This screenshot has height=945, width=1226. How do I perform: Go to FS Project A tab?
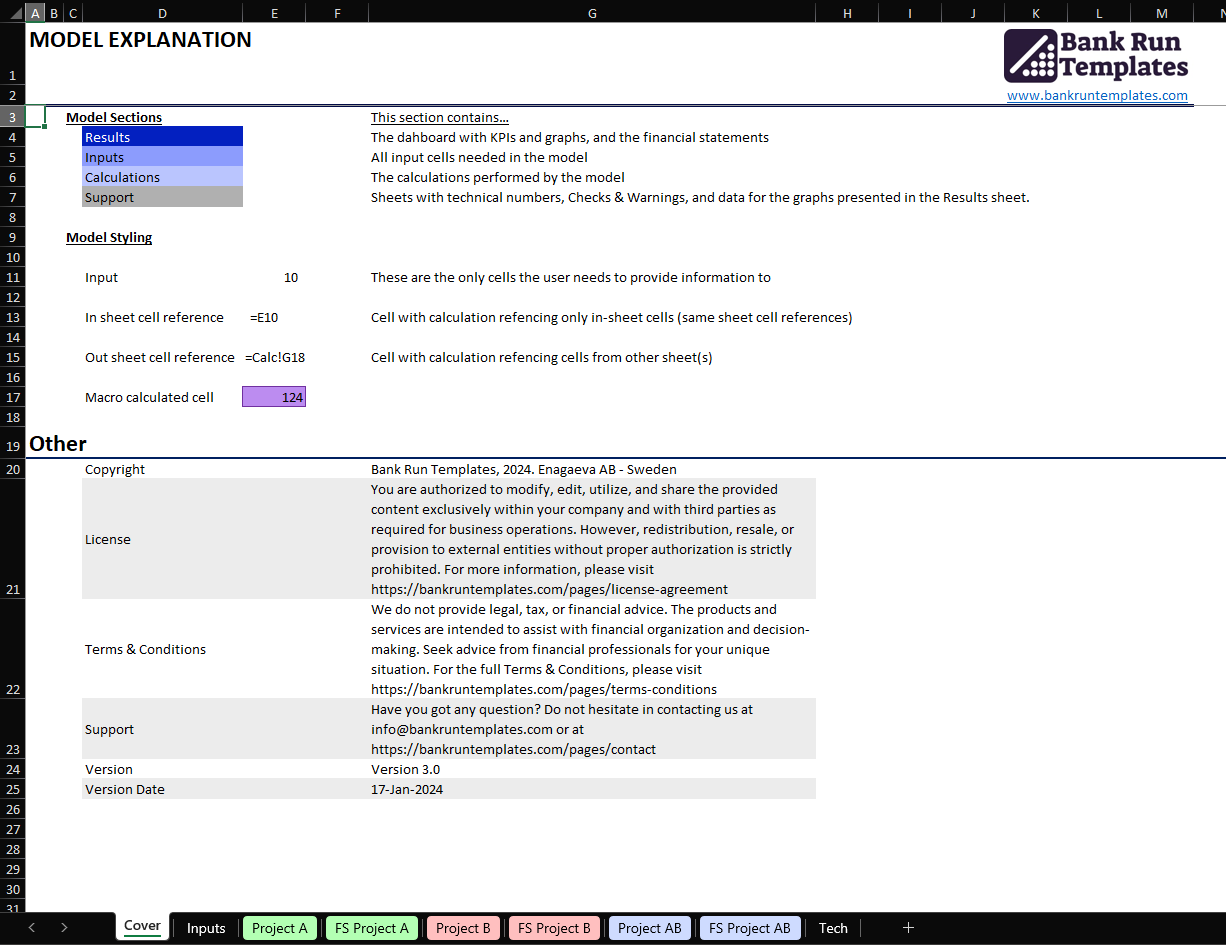pos(372,928)
